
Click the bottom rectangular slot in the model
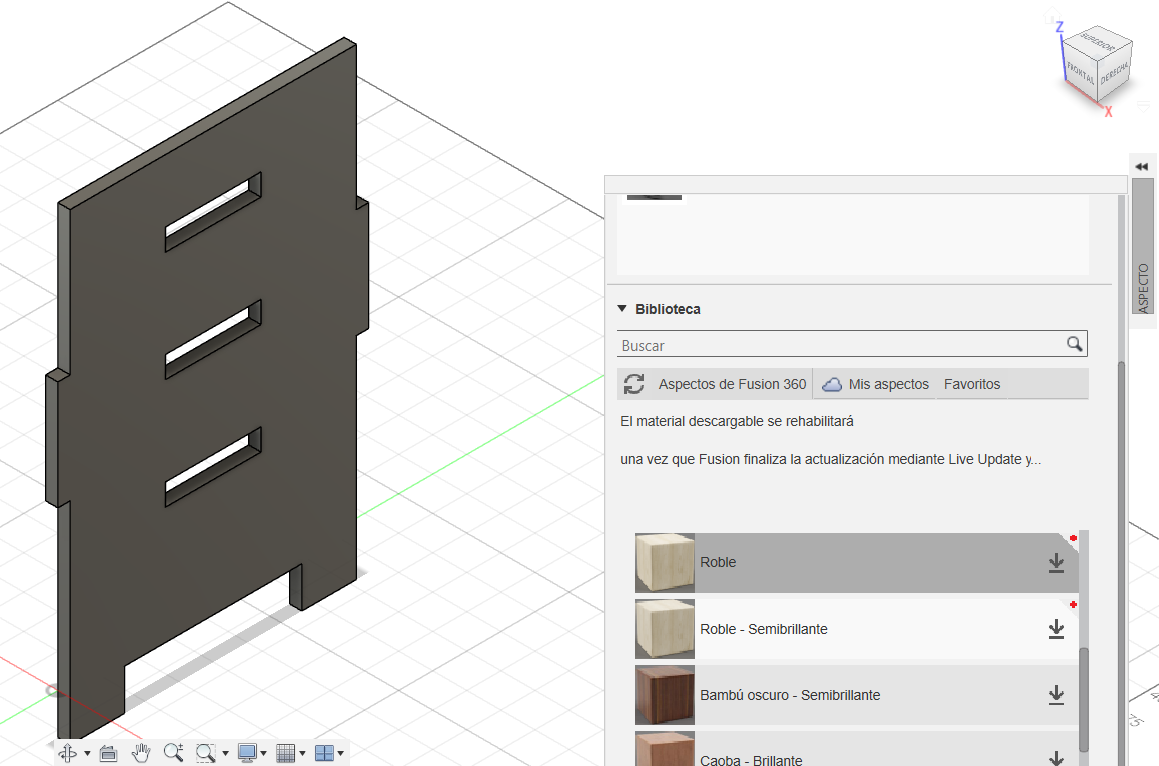[213, 467]
